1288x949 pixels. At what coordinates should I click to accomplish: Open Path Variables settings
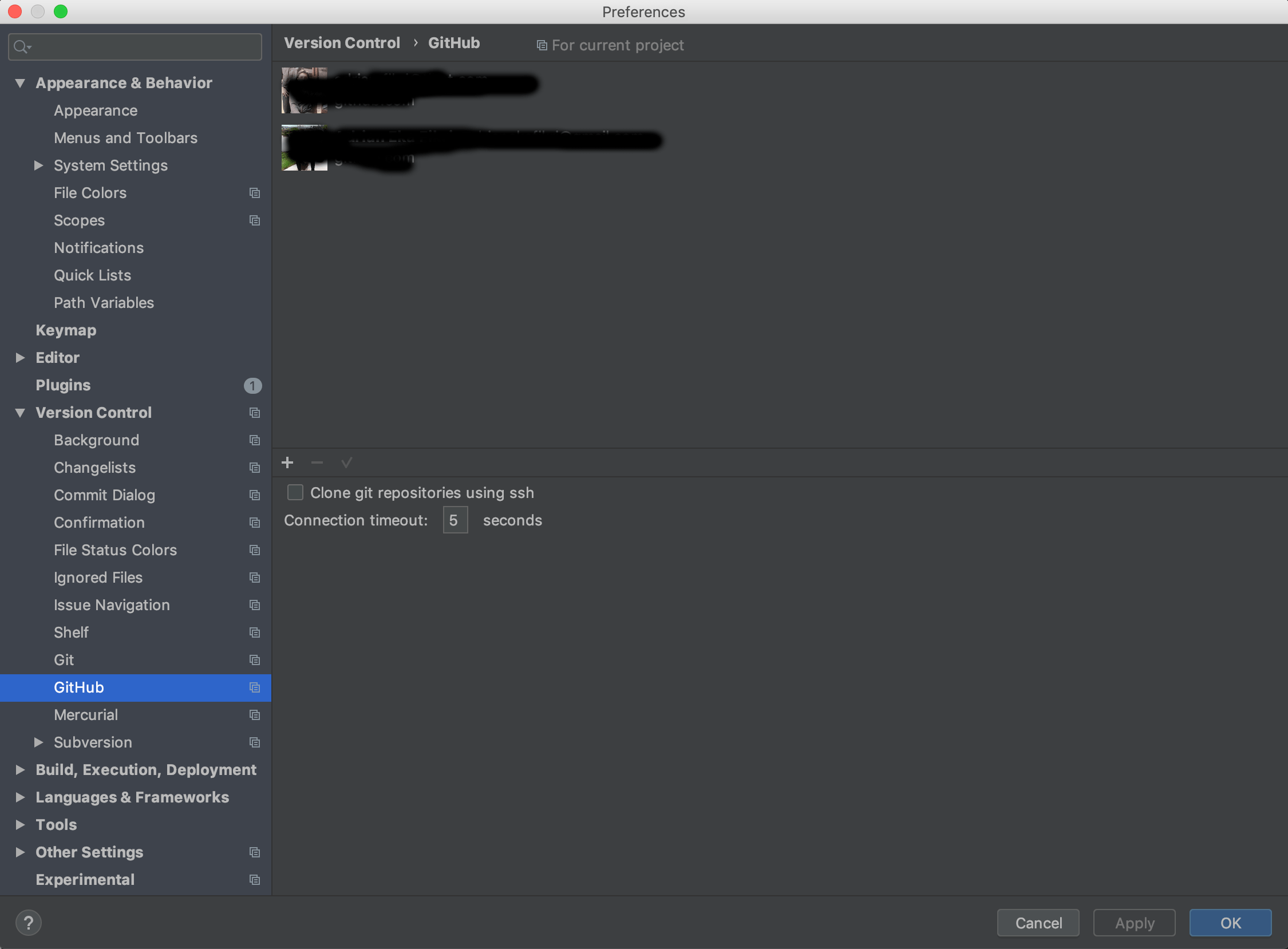pyautogui.click(x=104, y=303)
